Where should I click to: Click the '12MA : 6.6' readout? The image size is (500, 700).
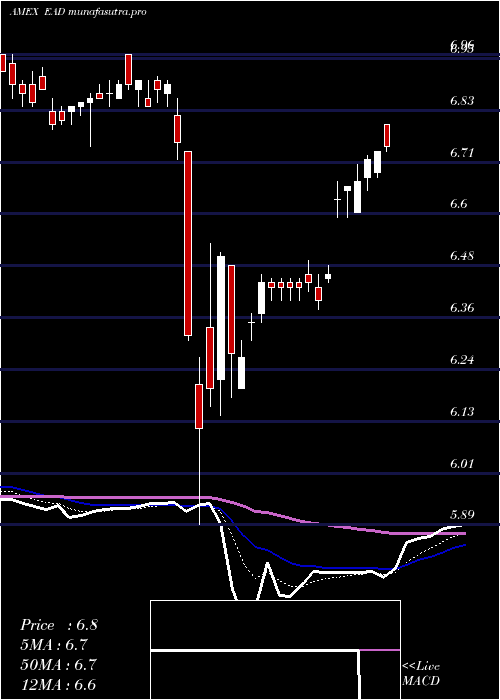point(58,685)
